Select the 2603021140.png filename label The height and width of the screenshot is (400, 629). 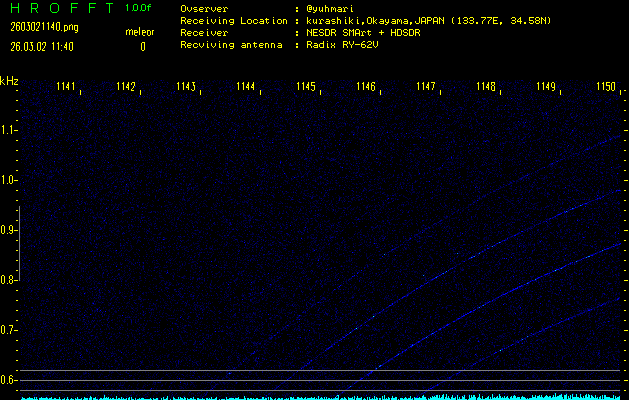[38, 27]
